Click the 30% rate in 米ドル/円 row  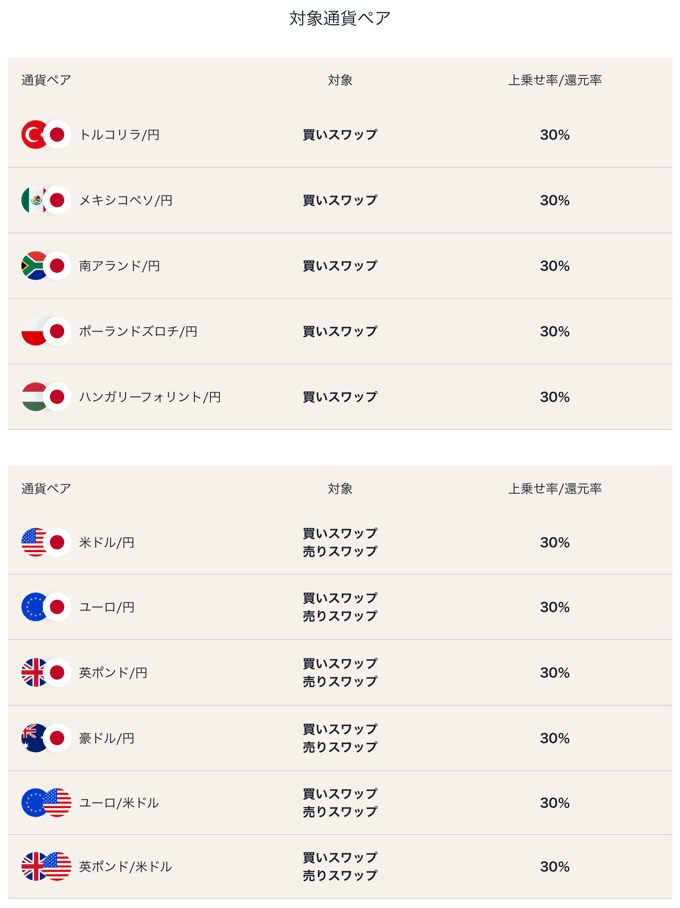pyautogui.click(x=555, y=543)
